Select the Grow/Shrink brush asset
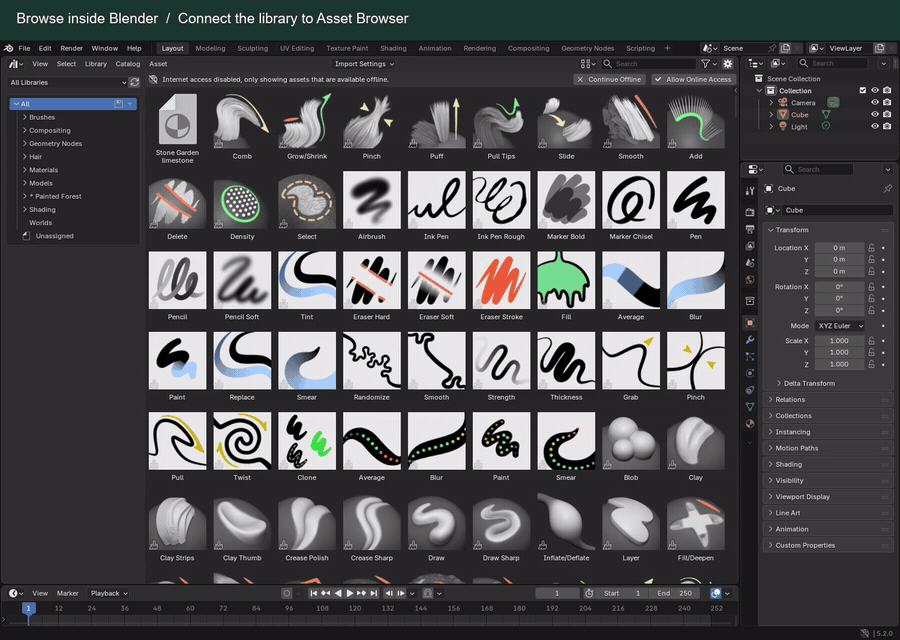900x640 pixels. 307,127
